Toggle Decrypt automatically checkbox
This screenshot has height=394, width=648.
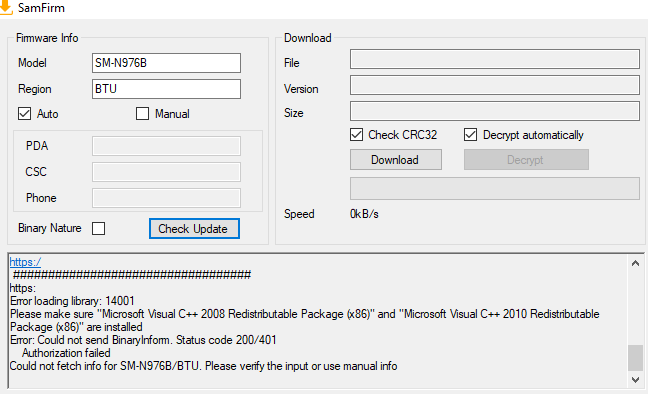pyautogui.click(x=470, y=135)
